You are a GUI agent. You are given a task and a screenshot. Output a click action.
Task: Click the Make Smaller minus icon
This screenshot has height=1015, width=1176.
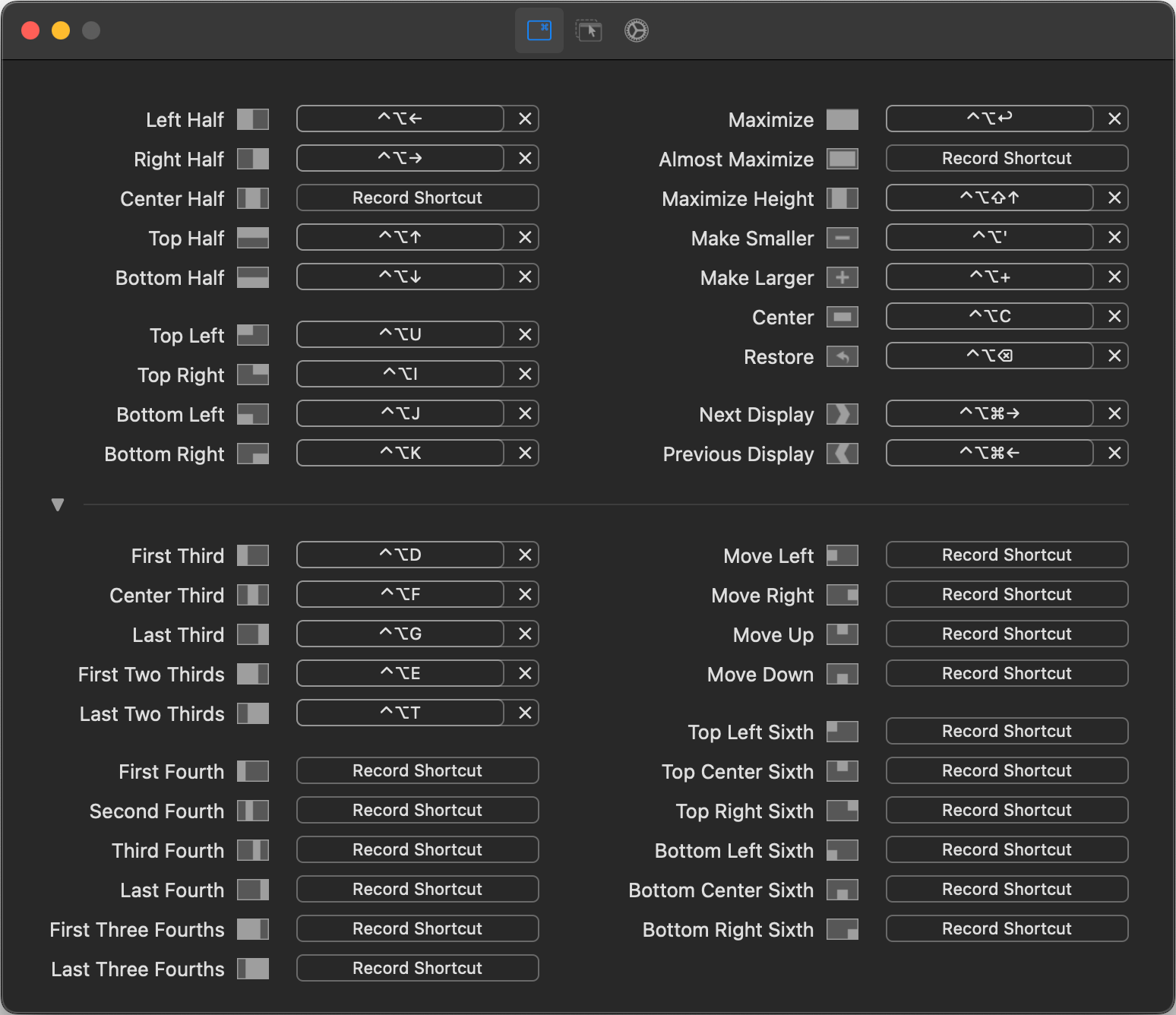point(842,238)
